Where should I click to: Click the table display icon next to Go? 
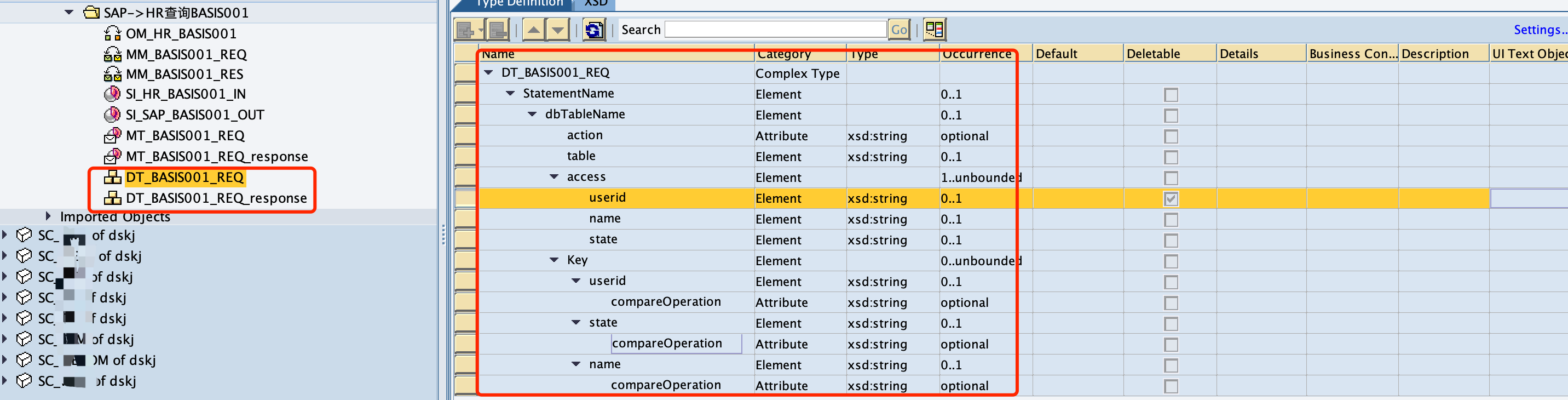935,29
